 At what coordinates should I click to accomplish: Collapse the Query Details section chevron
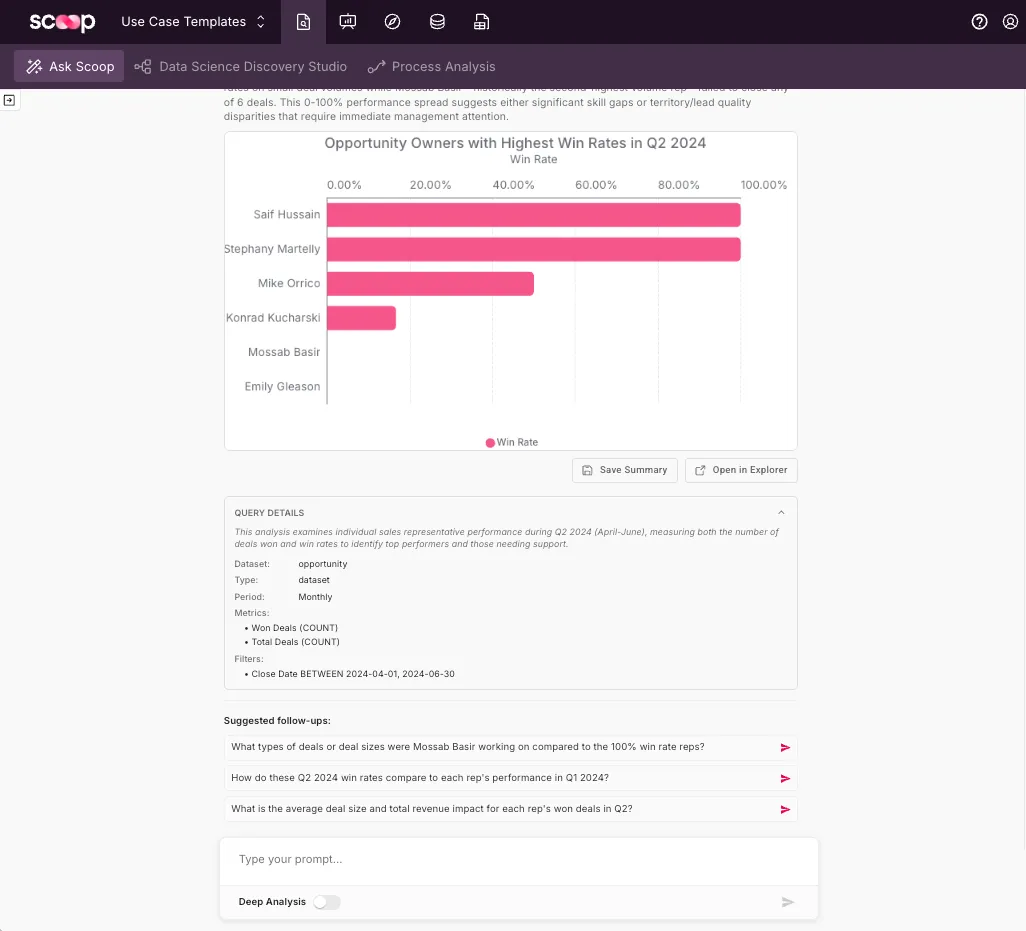(x=781, y=511)
